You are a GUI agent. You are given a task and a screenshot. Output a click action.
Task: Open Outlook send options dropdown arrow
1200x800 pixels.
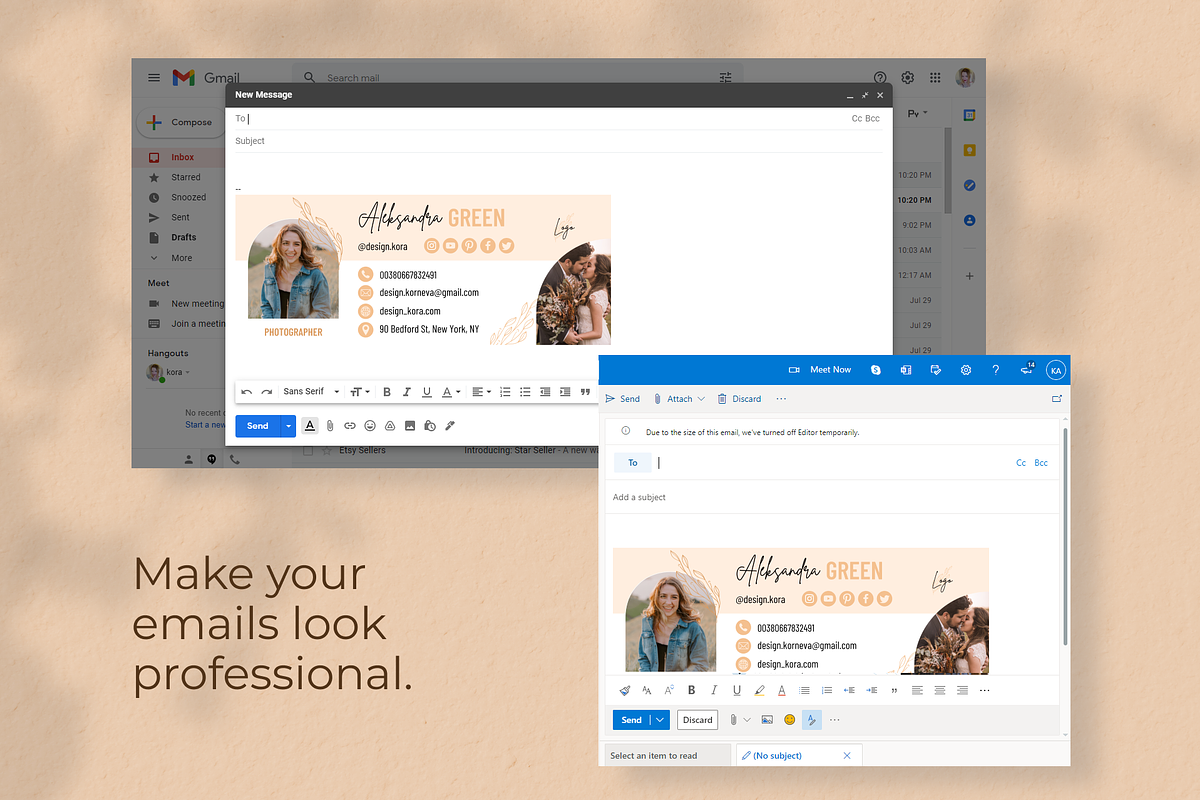(659, 720)
